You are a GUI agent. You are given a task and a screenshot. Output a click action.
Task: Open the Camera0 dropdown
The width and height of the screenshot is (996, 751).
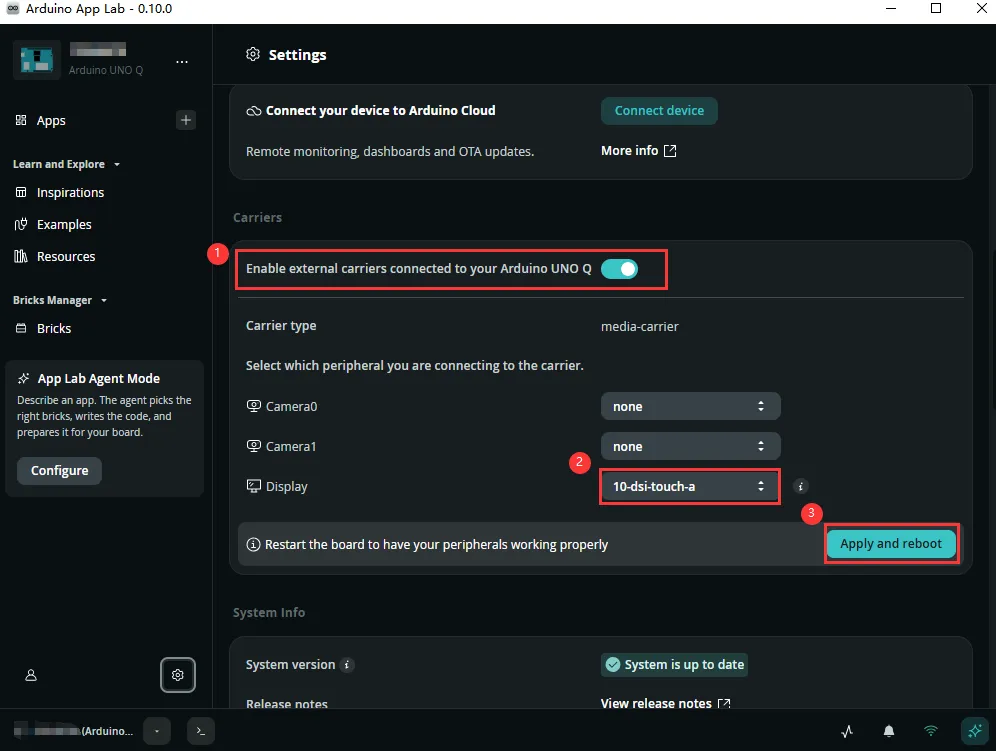pos(690,407)
